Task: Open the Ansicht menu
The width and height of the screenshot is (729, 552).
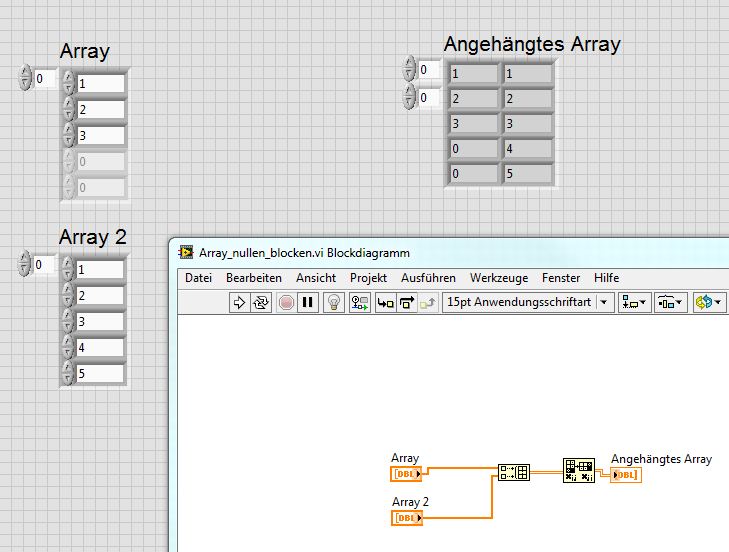Action: [316, 278]
